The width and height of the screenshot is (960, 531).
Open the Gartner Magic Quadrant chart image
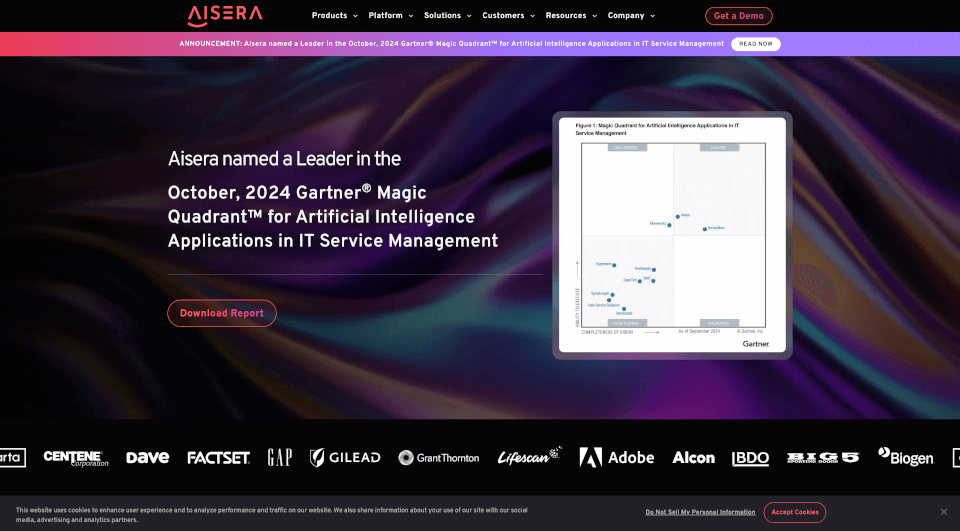[x=672, y=235]
